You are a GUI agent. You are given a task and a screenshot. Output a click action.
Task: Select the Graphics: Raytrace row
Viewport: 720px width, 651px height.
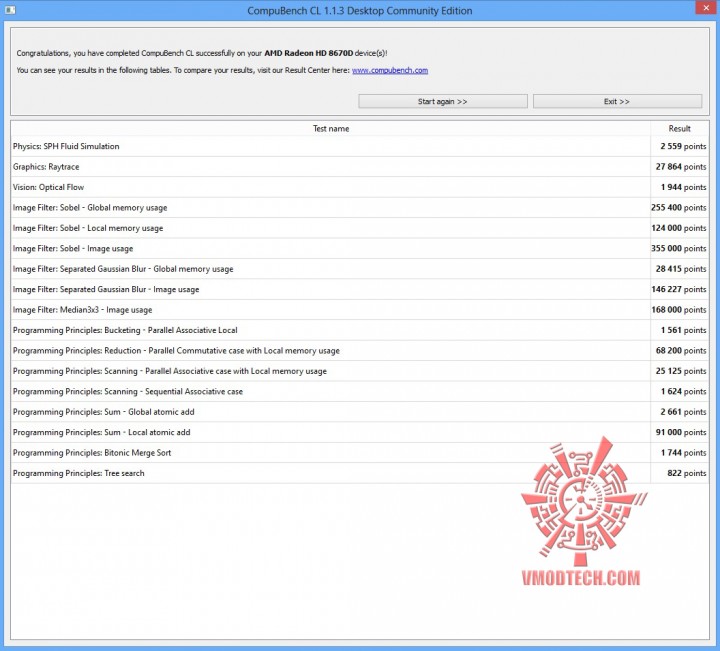pos(360,167)
